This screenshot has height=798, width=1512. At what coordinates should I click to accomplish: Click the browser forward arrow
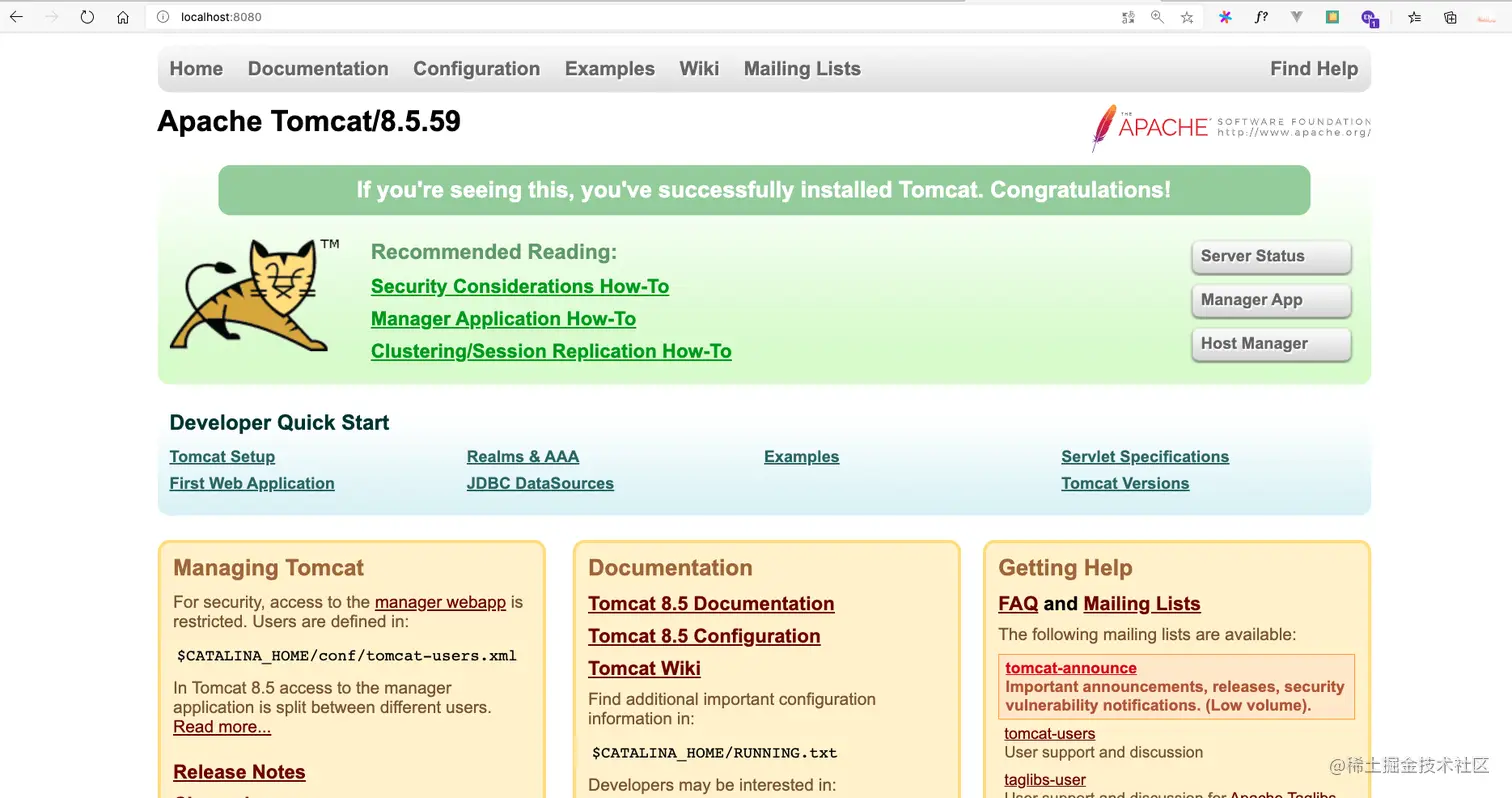52,17
